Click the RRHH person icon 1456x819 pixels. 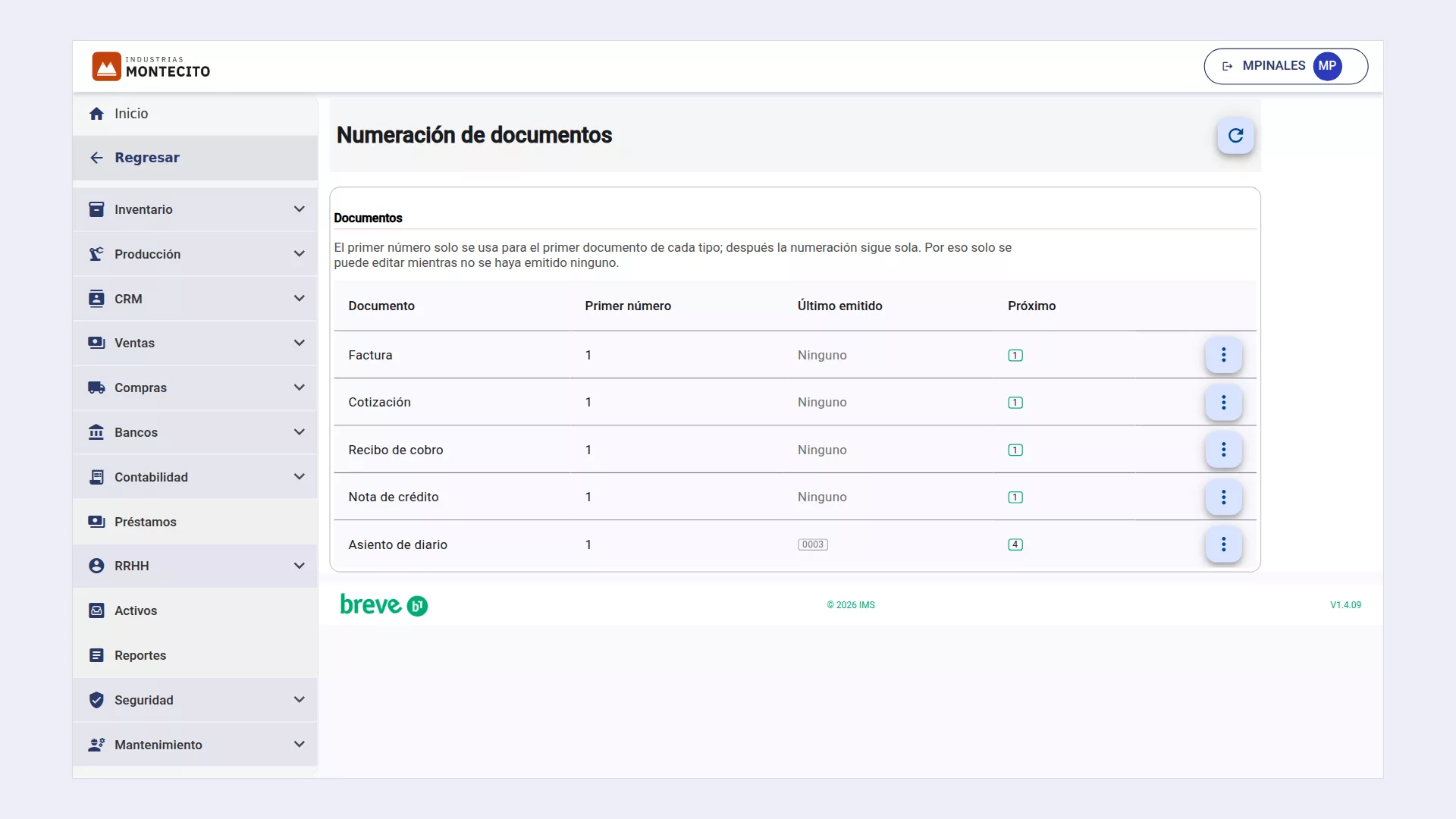click(x=96, y=566)
